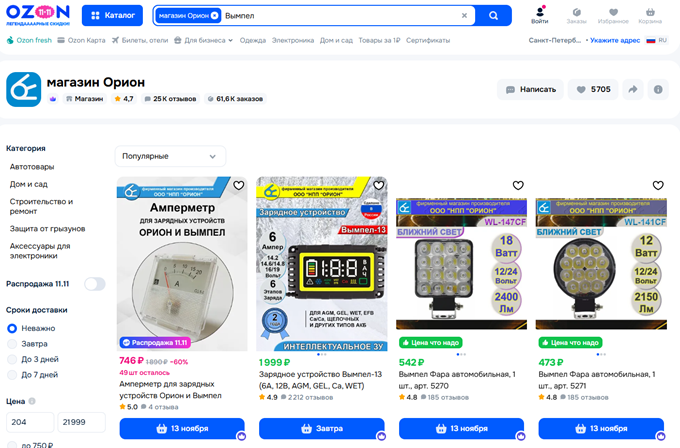
Task: Click the magnifier search button
Action: pos(493,16)
